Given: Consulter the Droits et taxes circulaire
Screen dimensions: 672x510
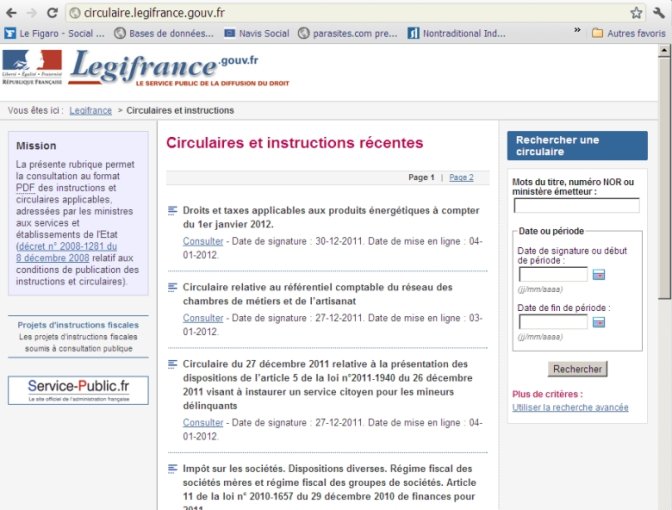Looking at the screenshot, I should 203,241.
